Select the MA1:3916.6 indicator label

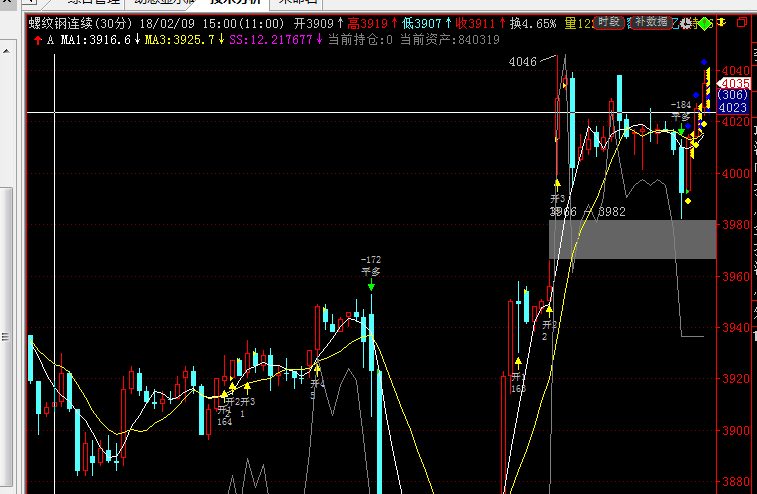pyautogui.click(x=96, y=40)
